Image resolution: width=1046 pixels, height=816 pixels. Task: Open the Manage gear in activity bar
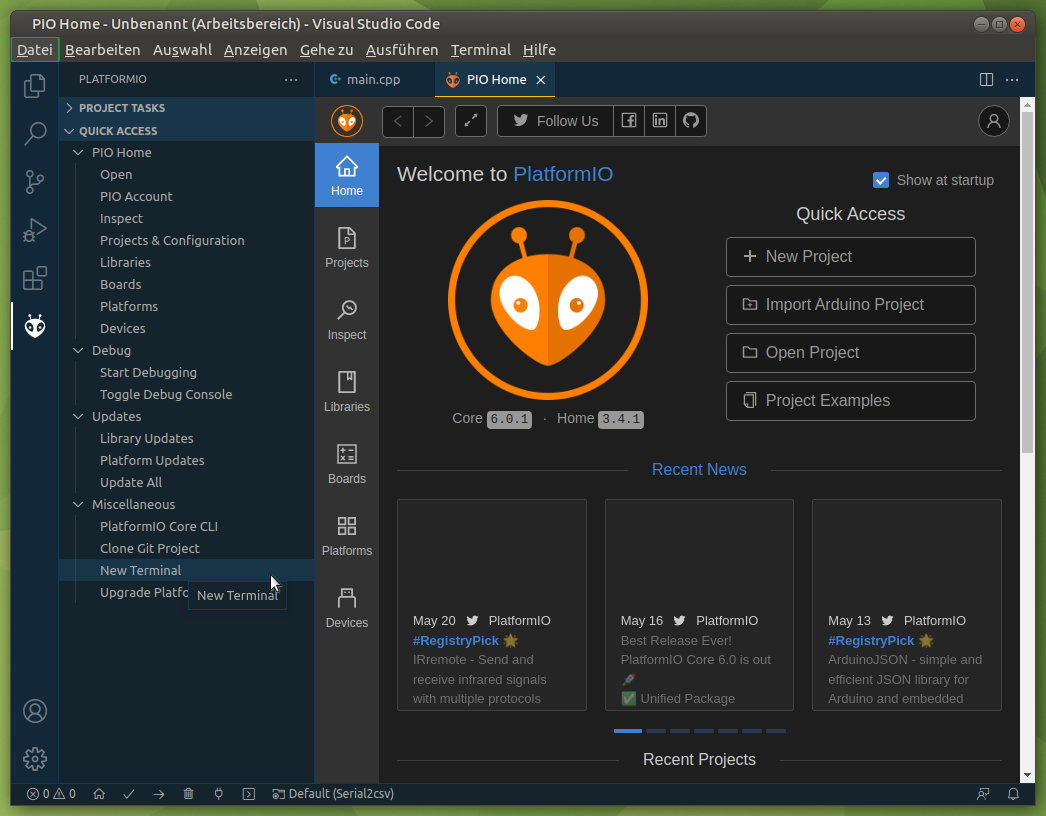[35, 759]
